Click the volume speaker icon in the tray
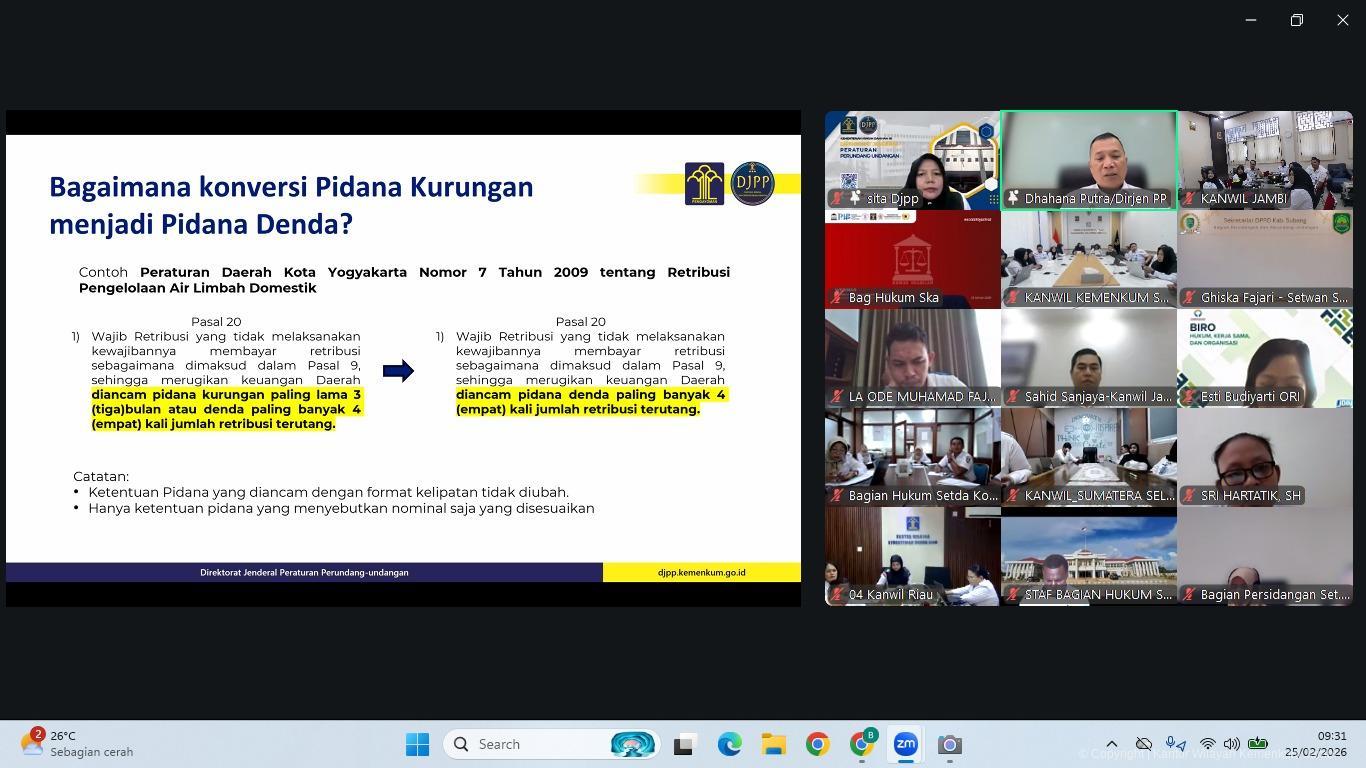This screenshot has width=1366, height=768. [x=1232, y=744]
